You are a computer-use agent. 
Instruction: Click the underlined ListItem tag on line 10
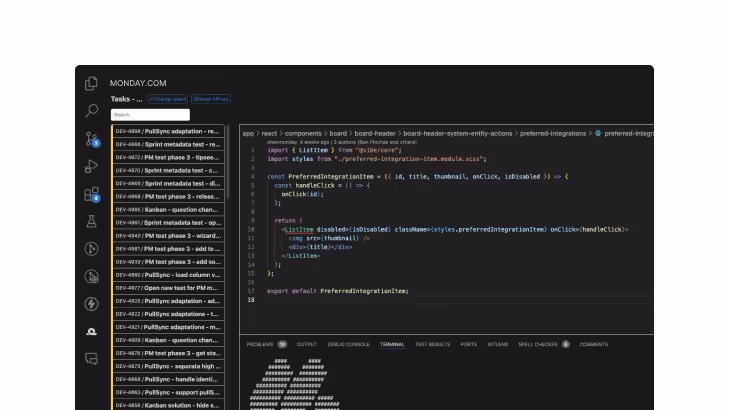[299, 230]
